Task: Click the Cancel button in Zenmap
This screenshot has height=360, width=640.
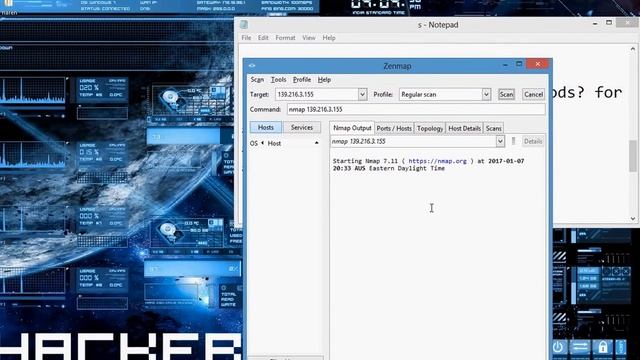Action: pyautogui.click(x=533, y=94)
